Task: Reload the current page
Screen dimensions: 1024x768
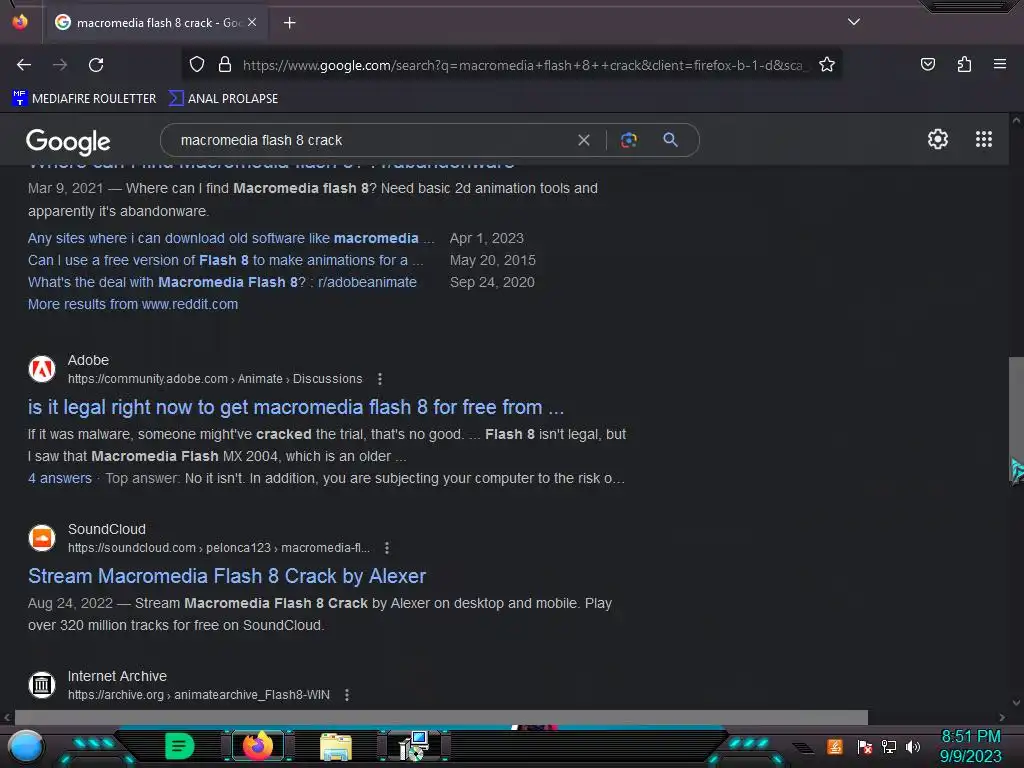Action: click(x=96, y=65)
